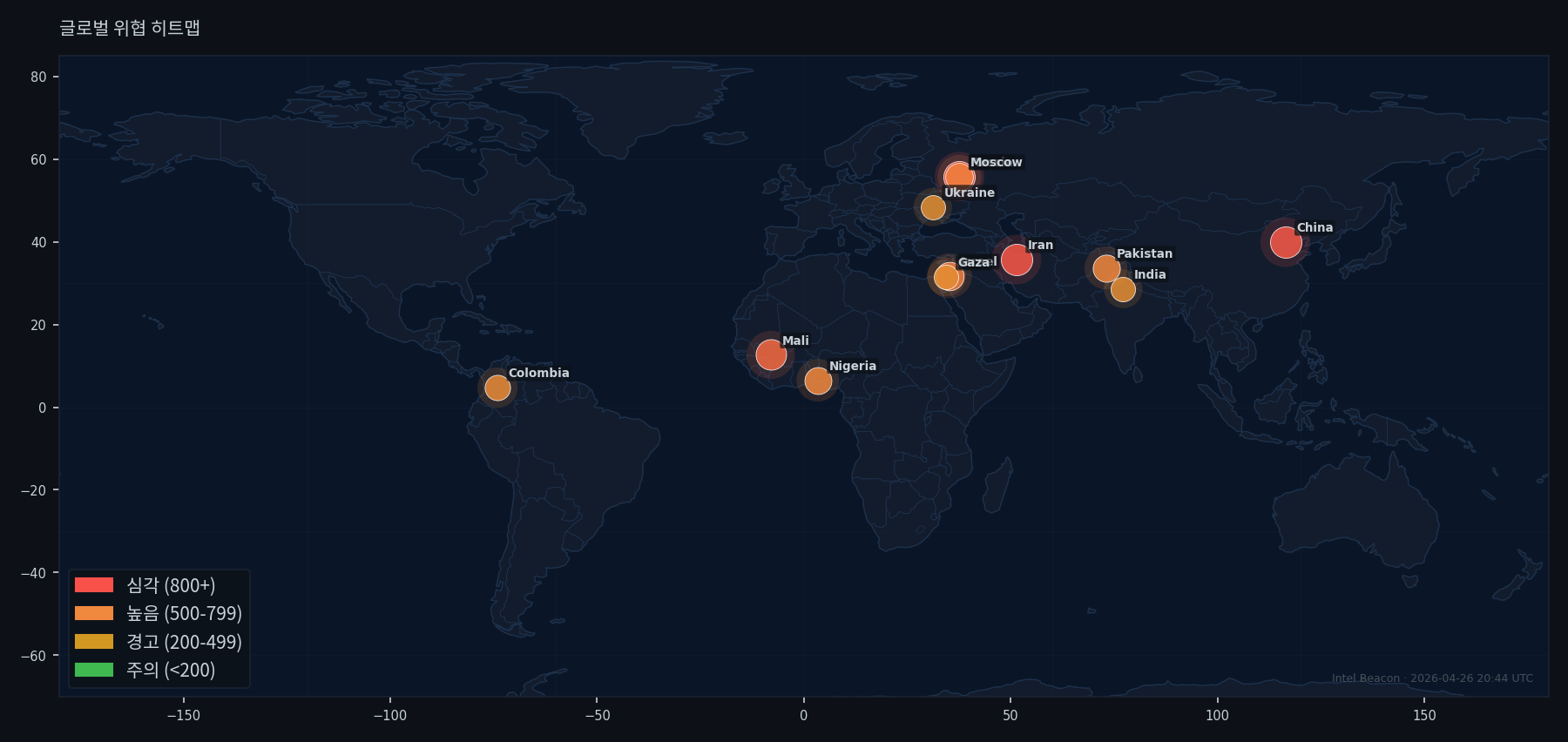Click the Mali text label

point(795,341)
